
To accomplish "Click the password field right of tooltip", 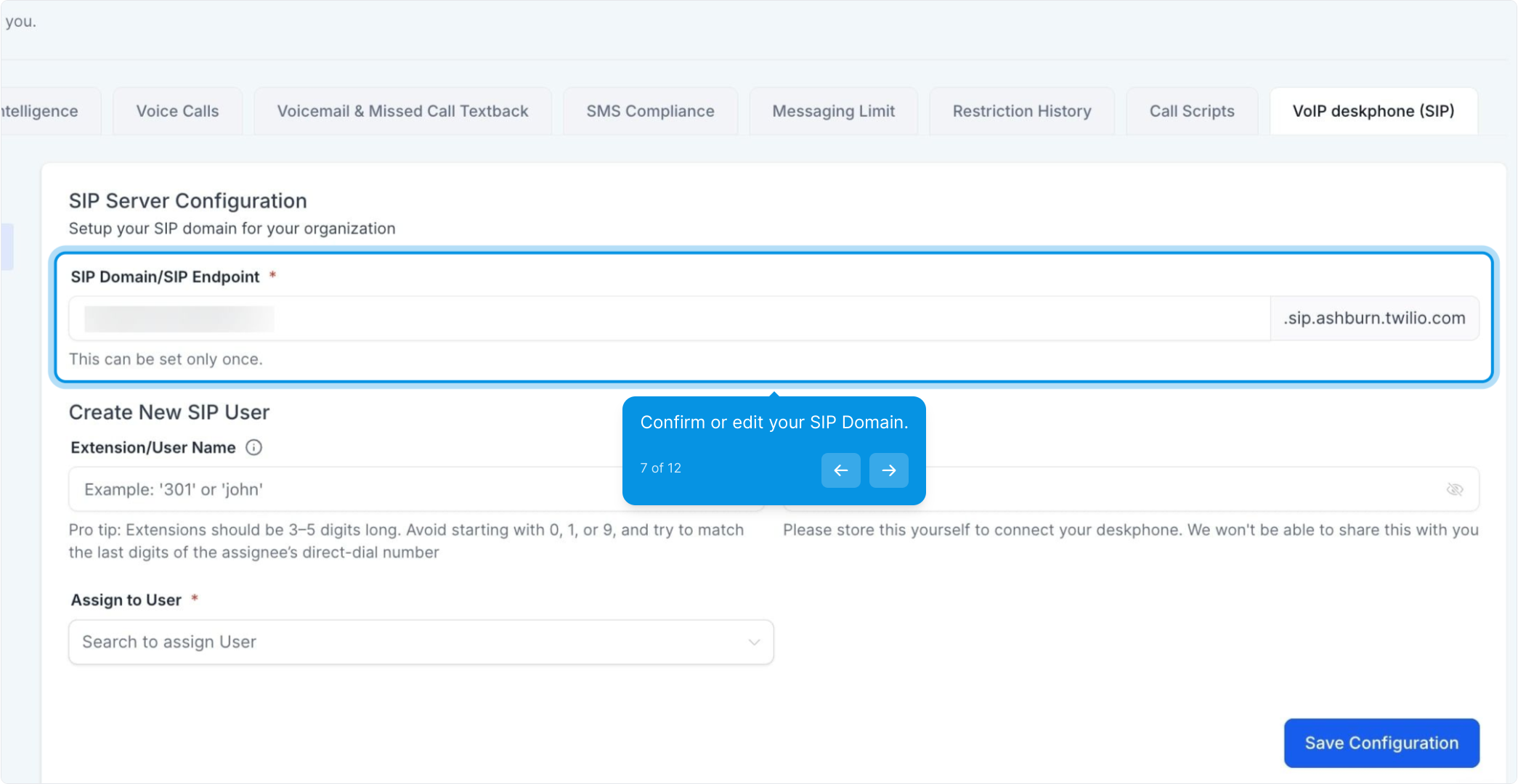I will tap(1177, 489).
